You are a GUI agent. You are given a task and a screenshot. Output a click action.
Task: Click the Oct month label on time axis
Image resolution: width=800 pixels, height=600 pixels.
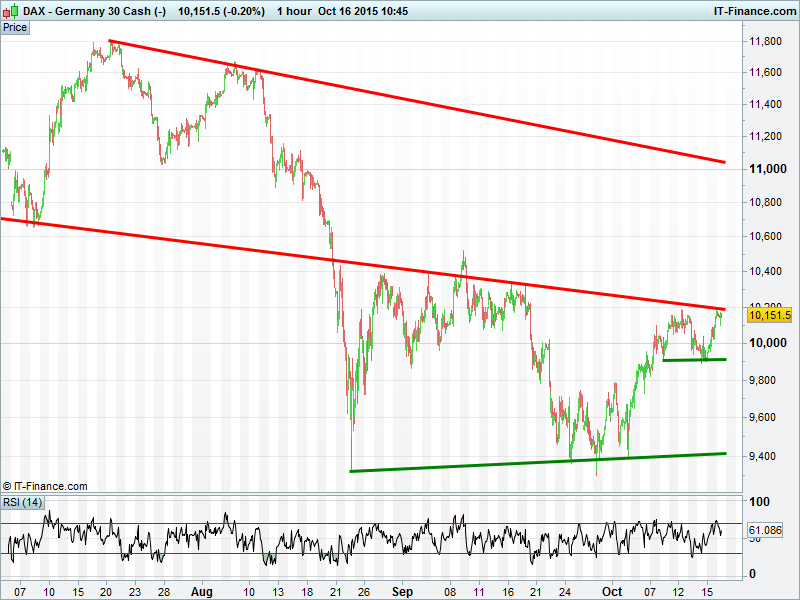(x=612, y=592)
